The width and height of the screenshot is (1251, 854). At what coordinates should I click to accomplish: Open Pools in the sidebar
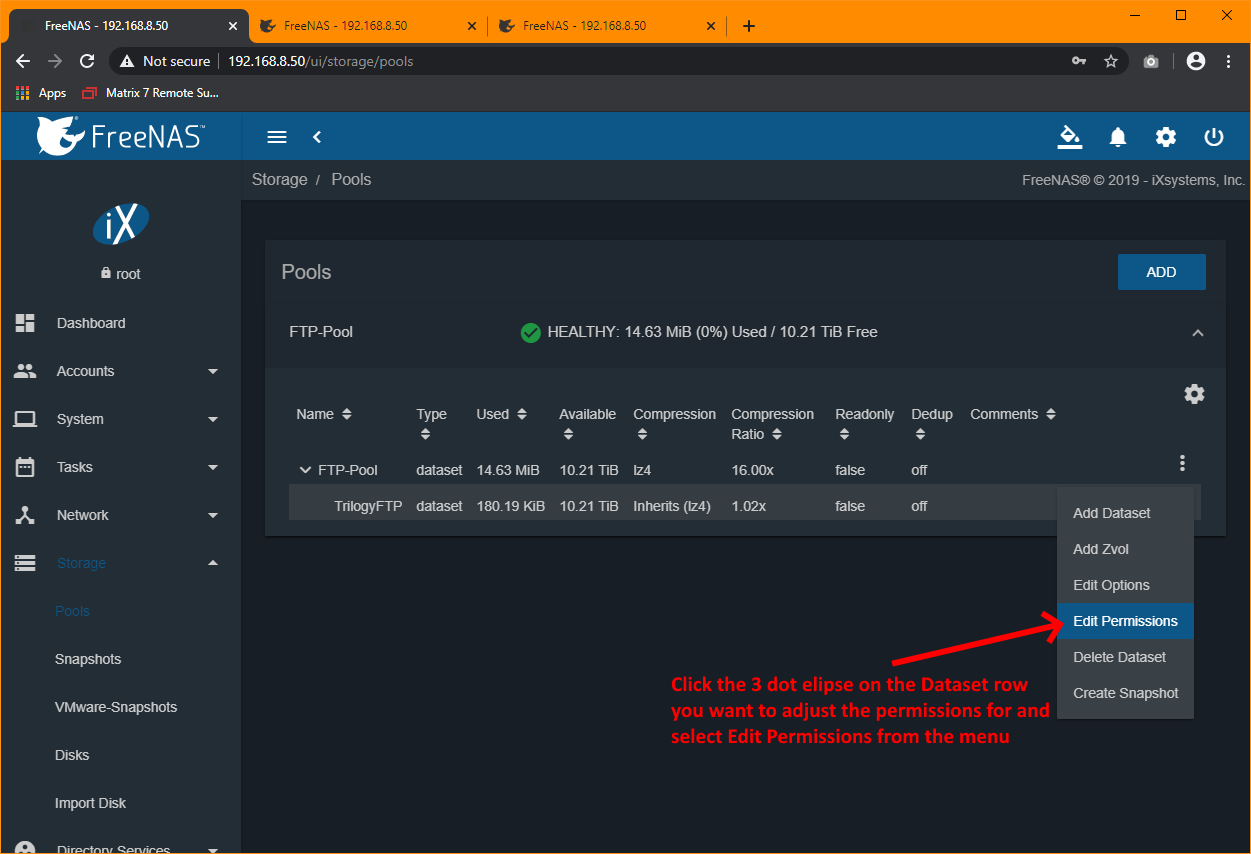pyautogui.click(x=72, y=611)
